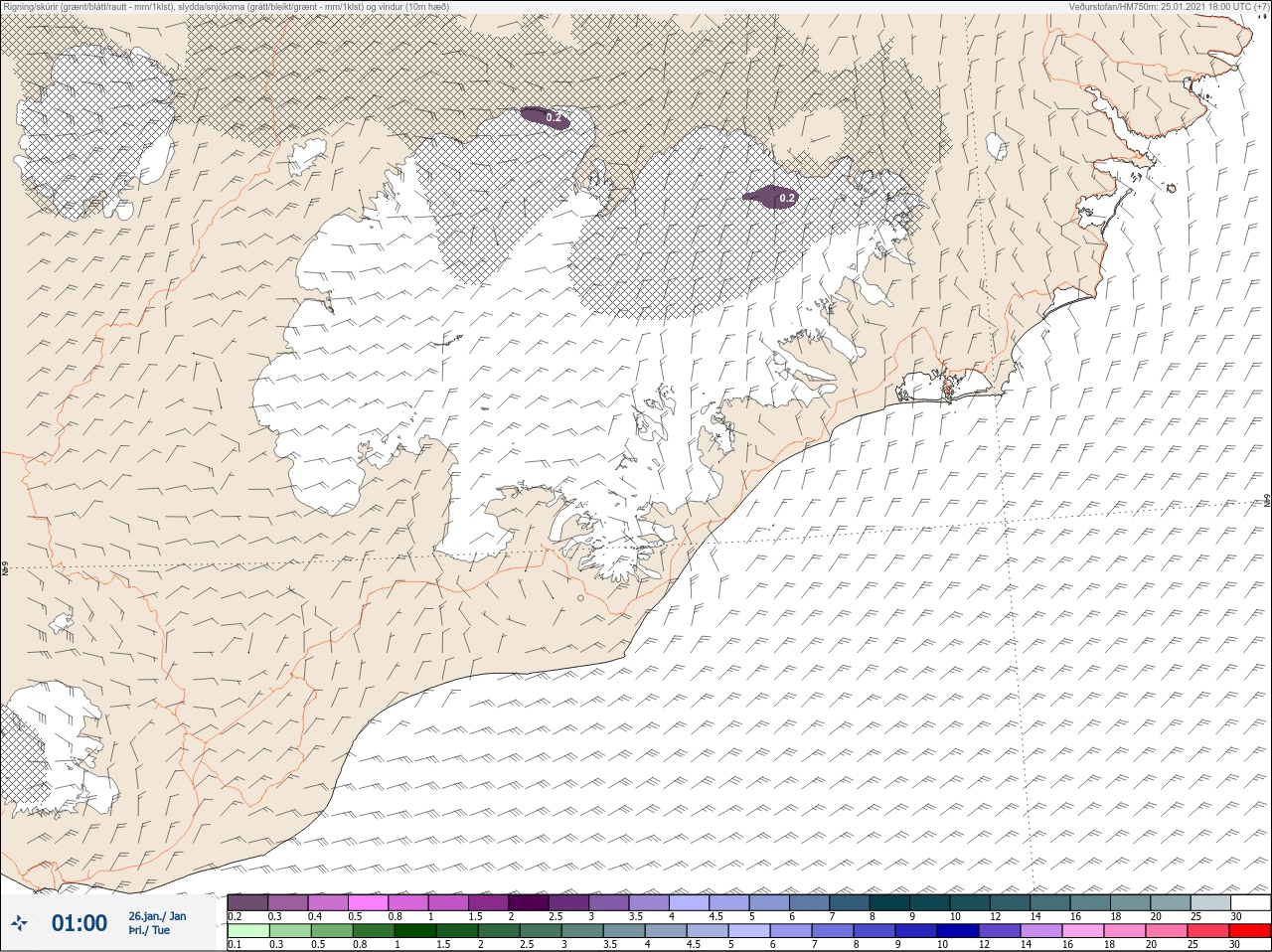Screen dimensions: 1272x952
Task: Click the '0.2' label under the snow legend row
Action: [x=235, y=916]
